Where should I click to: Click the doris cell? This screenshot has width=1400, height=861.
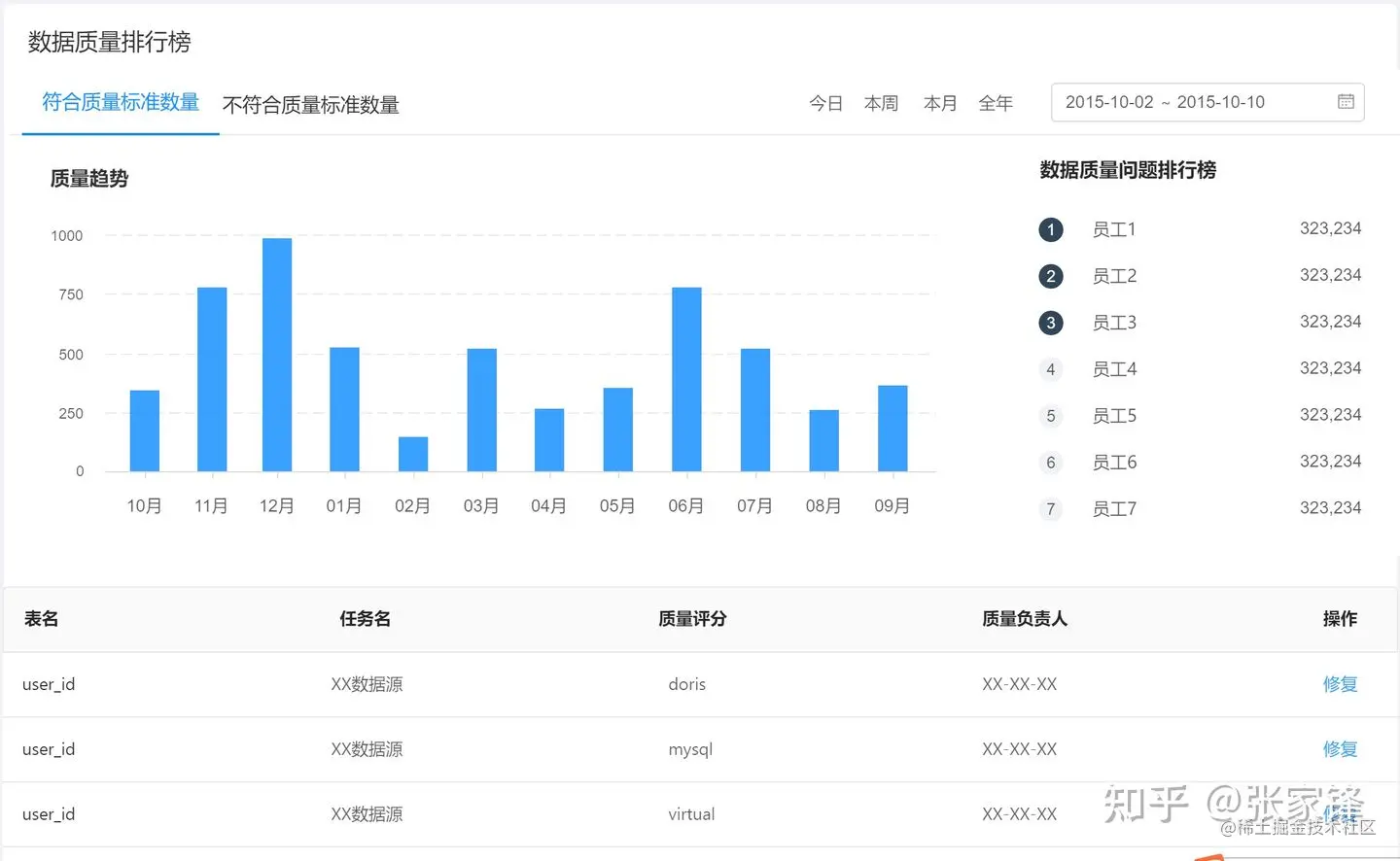coord(687,684)
